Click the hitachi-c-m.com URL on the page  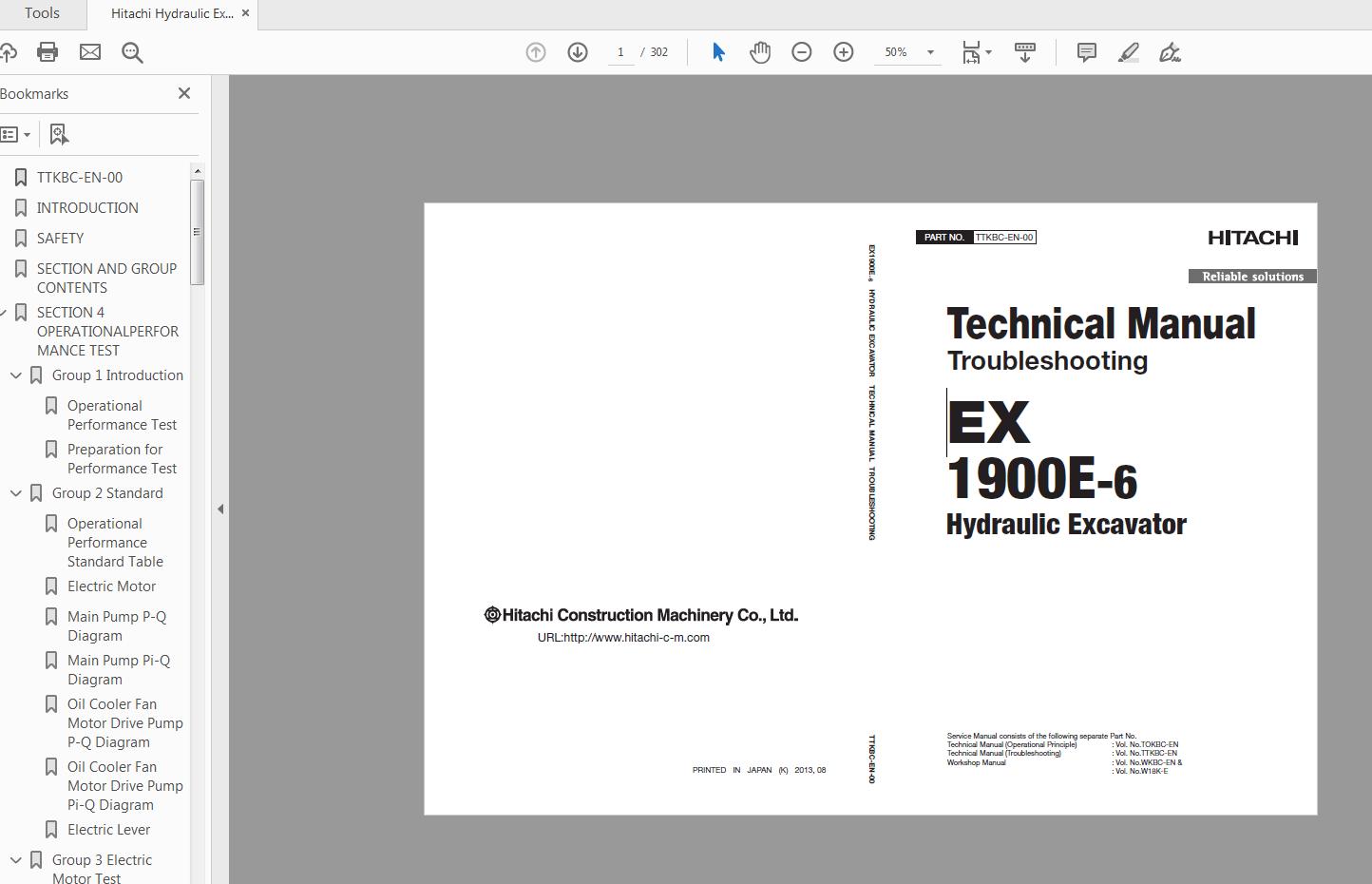point(623,638)
